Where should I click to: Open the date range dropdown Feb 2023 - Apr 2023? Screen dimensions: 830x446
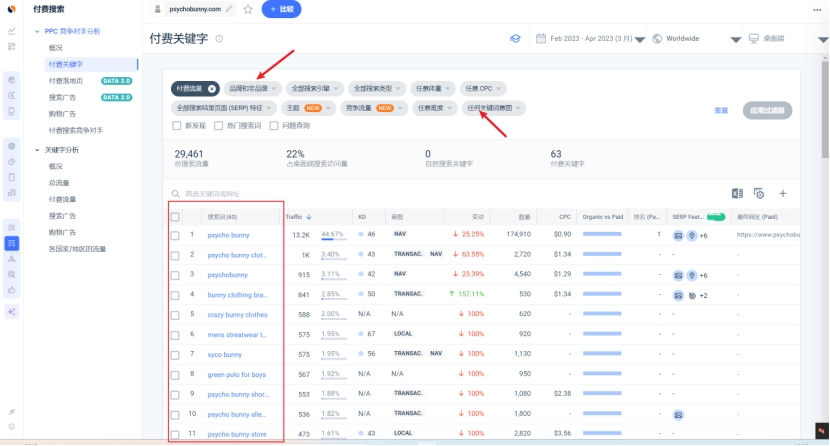tap(590, 39)
